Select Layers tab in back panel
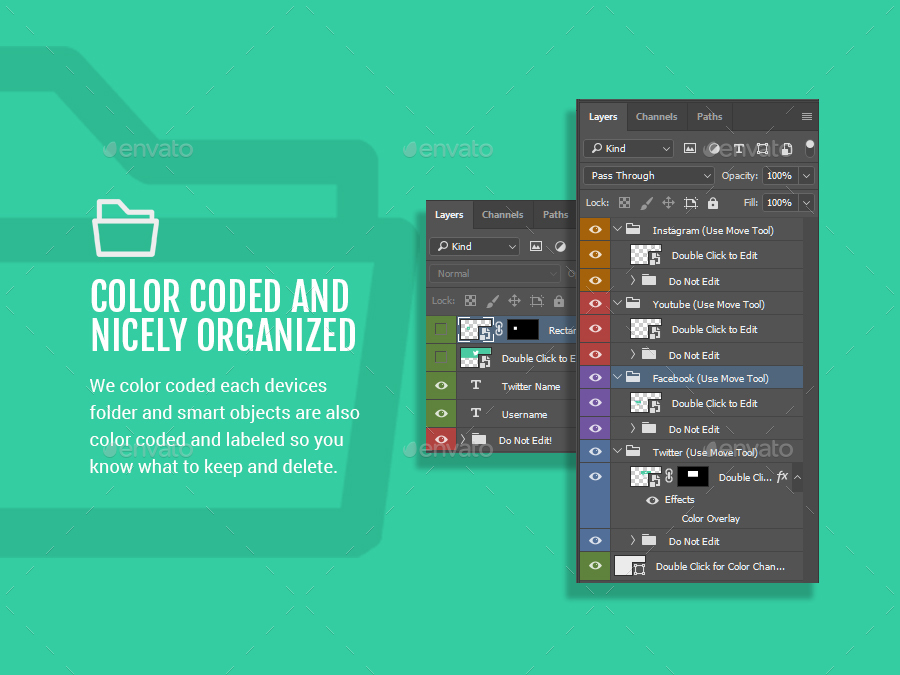This screenshot has height=675, width=900. coord(449,215)
